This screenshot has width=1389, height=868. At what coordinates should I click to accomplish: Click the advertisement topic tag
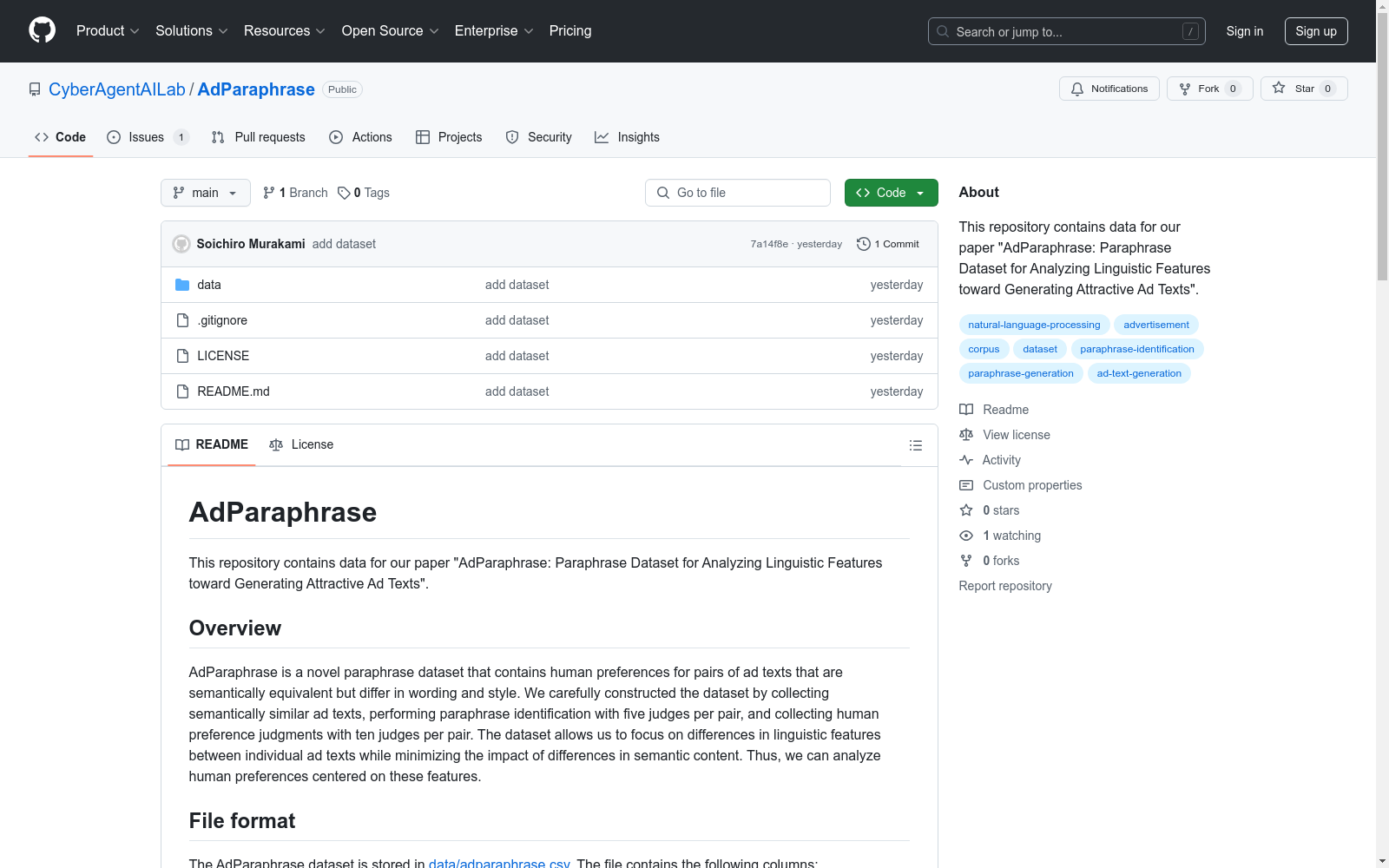tap(1156, 325)
